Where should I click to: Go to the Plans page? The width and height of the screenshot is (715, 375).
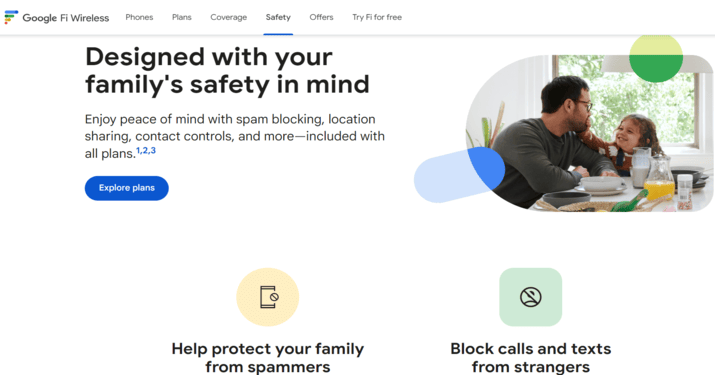[x=181, y=17]
